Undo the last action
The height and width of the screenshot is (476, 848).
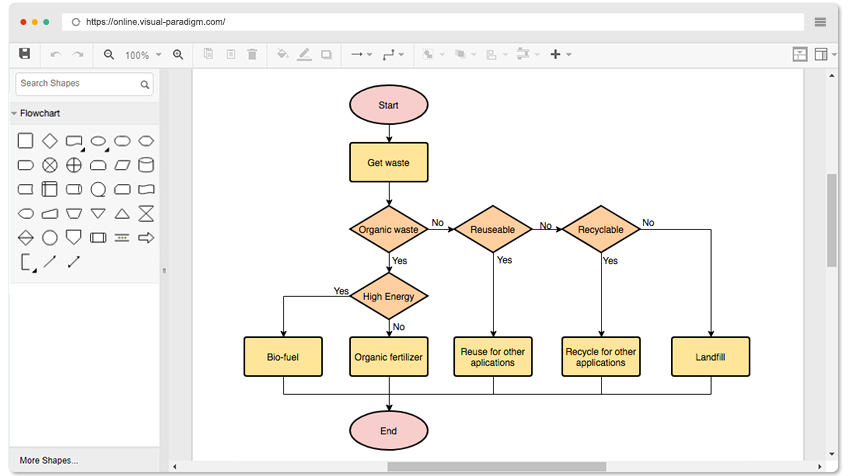click(x=56, y=54)
